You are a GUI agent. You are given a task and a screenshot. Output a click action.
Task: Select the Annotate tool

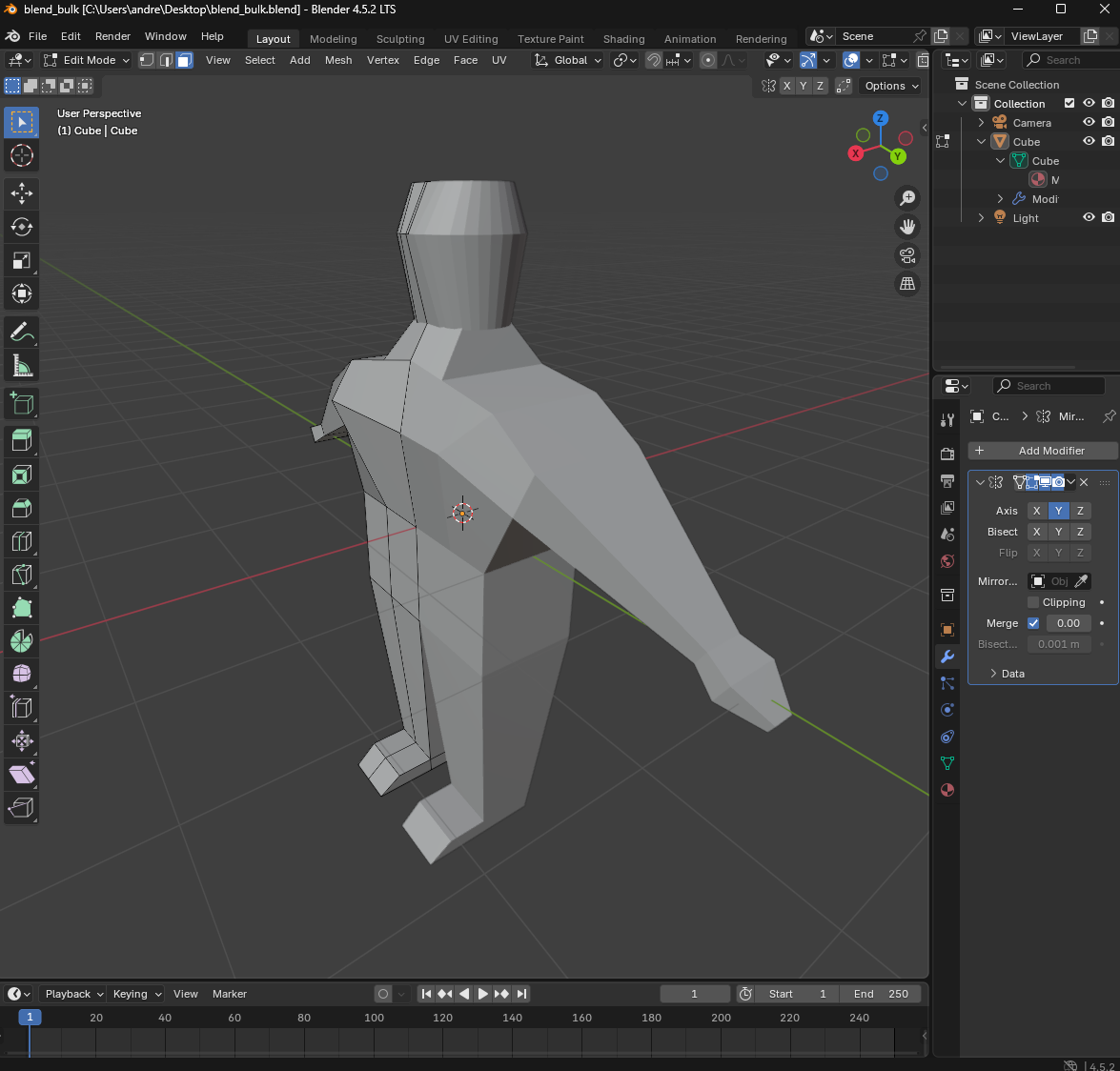[21, 332]
